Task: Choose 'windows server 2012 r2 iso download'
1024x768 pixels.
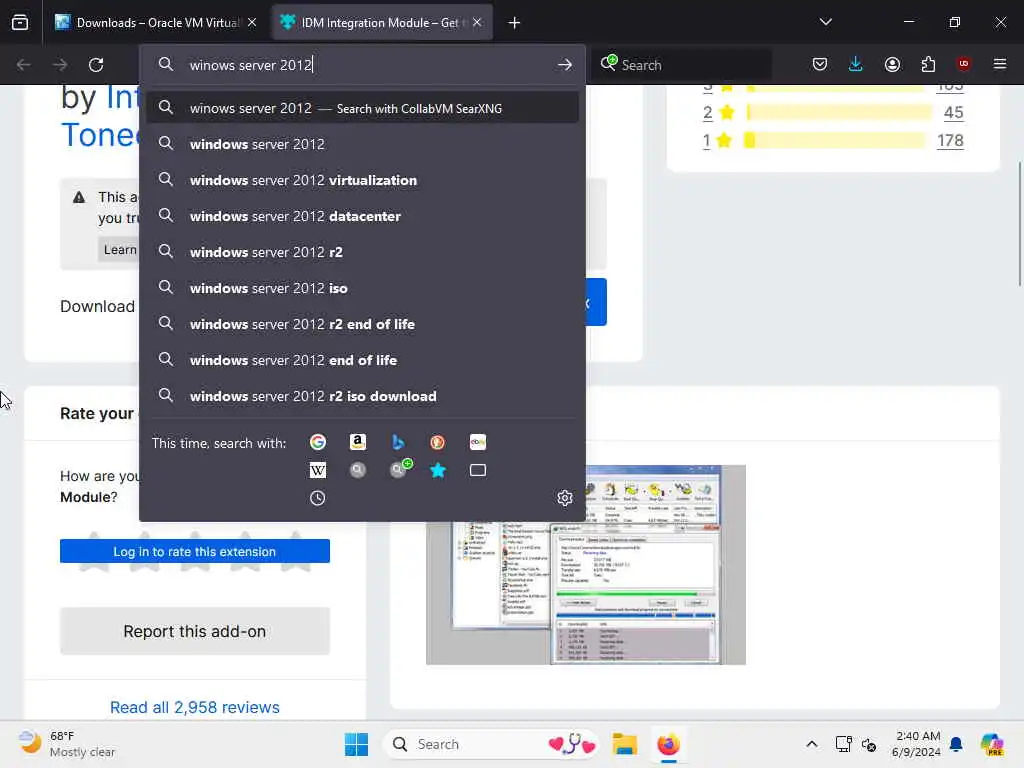Action: [362, 396]
